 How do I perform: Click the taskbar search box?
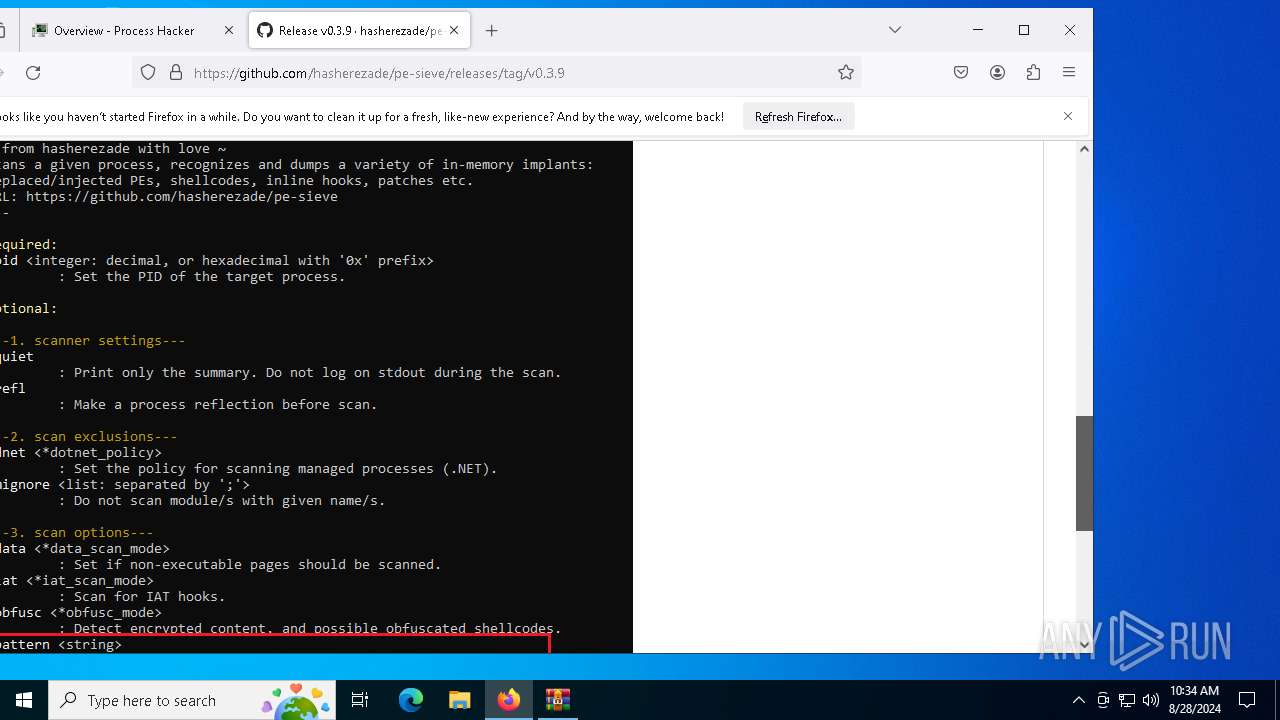[194, 700]
